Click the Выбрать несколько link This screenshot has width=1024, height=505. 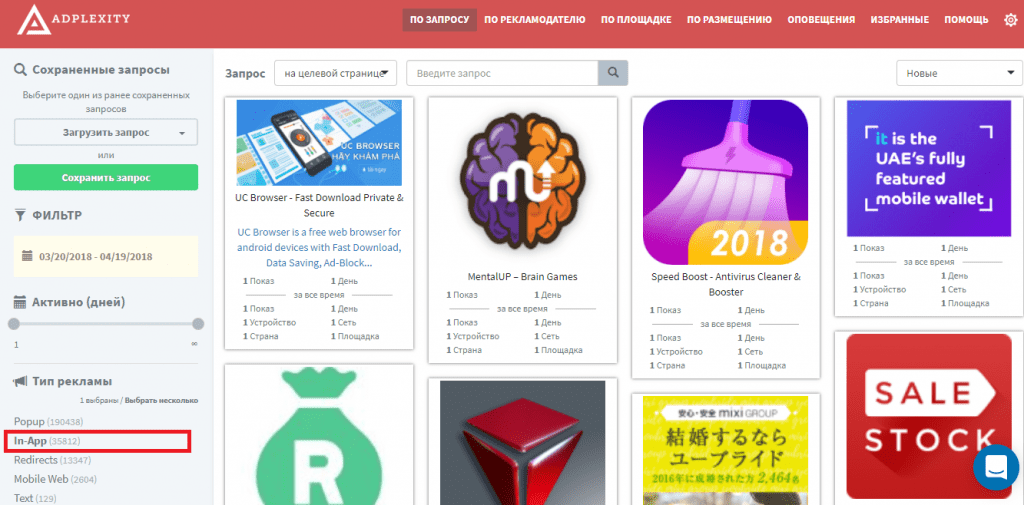161,400
